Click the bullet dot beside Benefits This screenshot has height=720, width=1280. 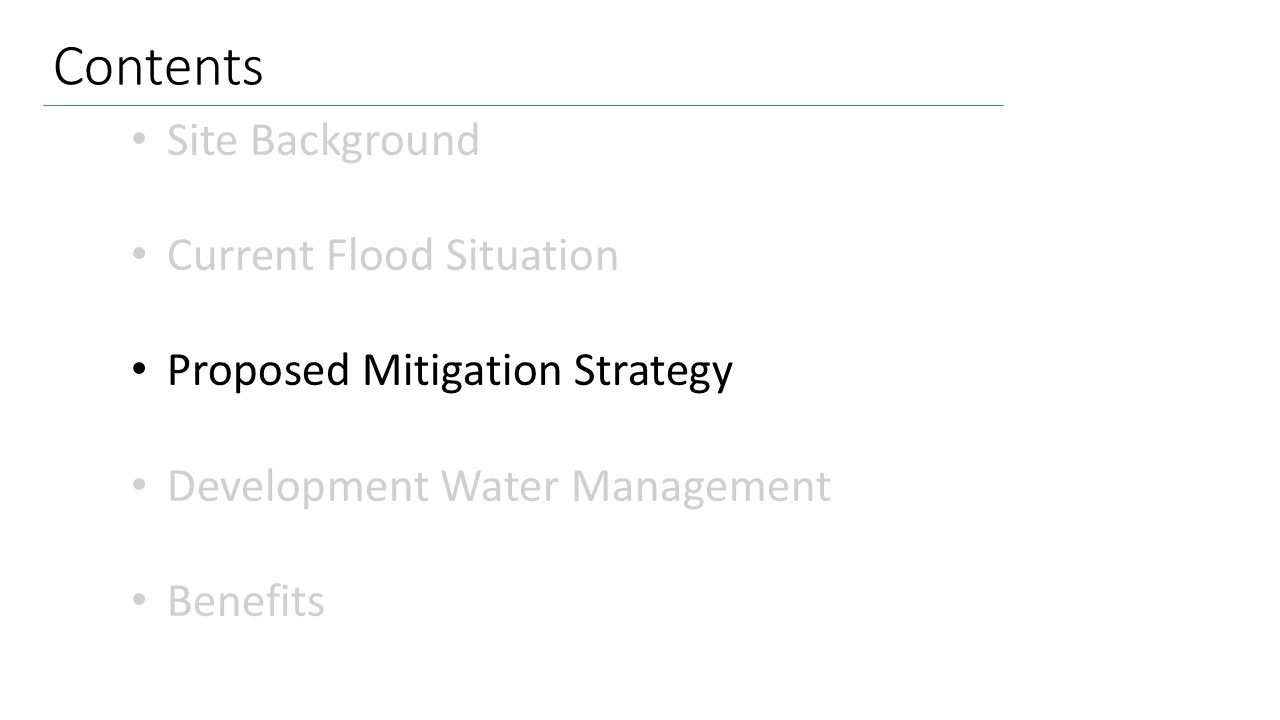coord(140,602)
